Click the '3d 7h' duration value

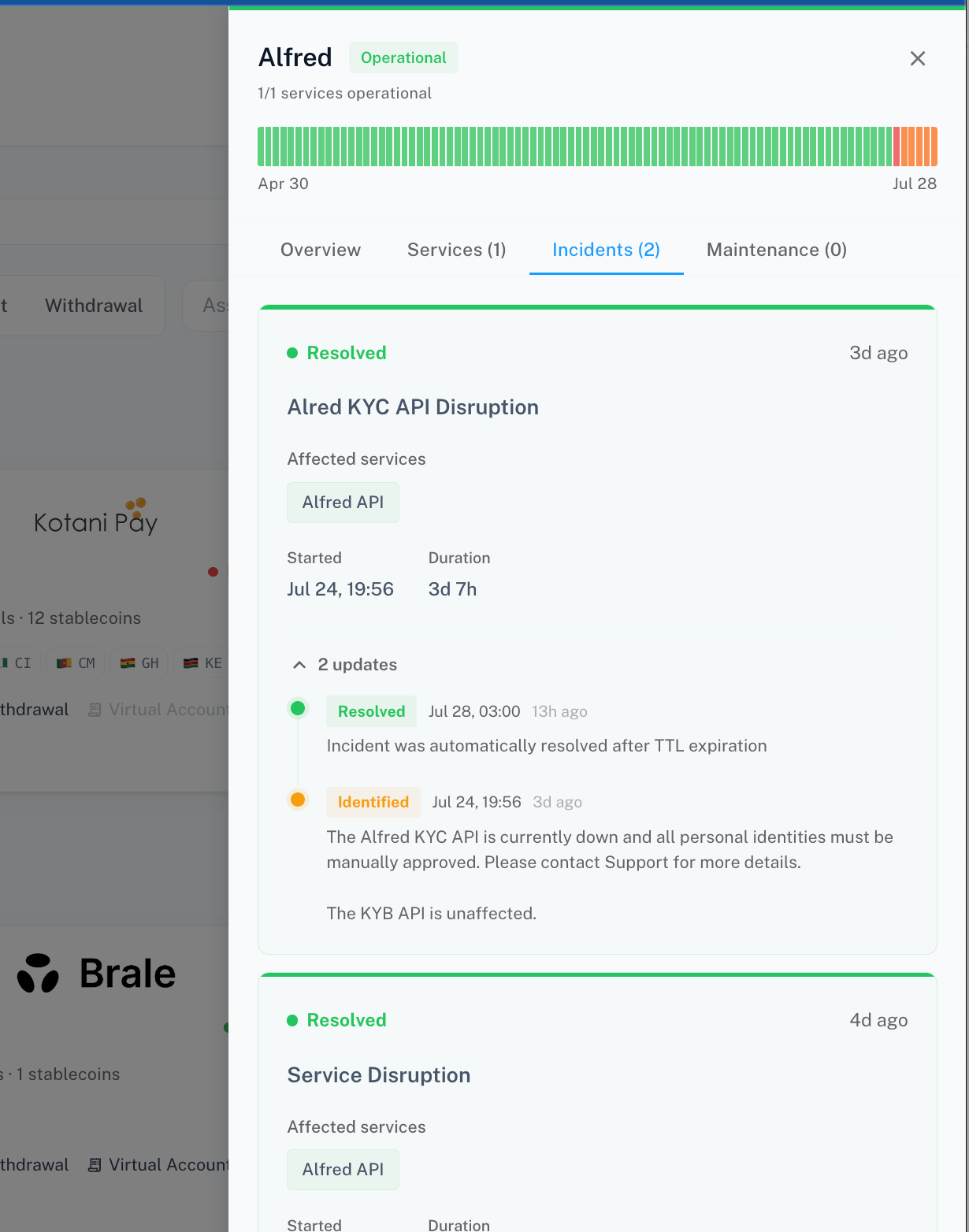pos(452,589)
